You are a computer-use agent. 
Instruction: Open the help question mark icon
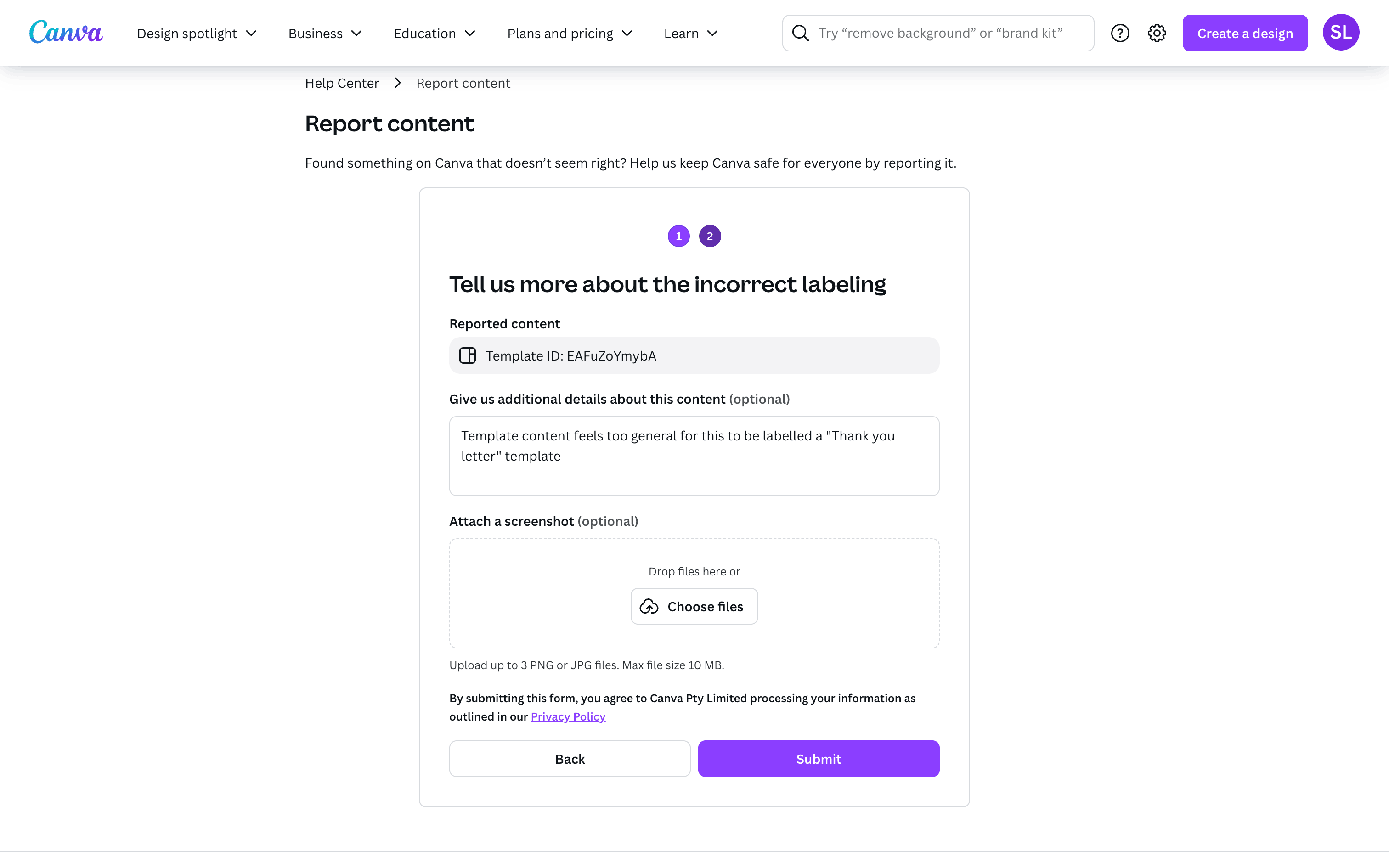click(x=1120, y=33)
